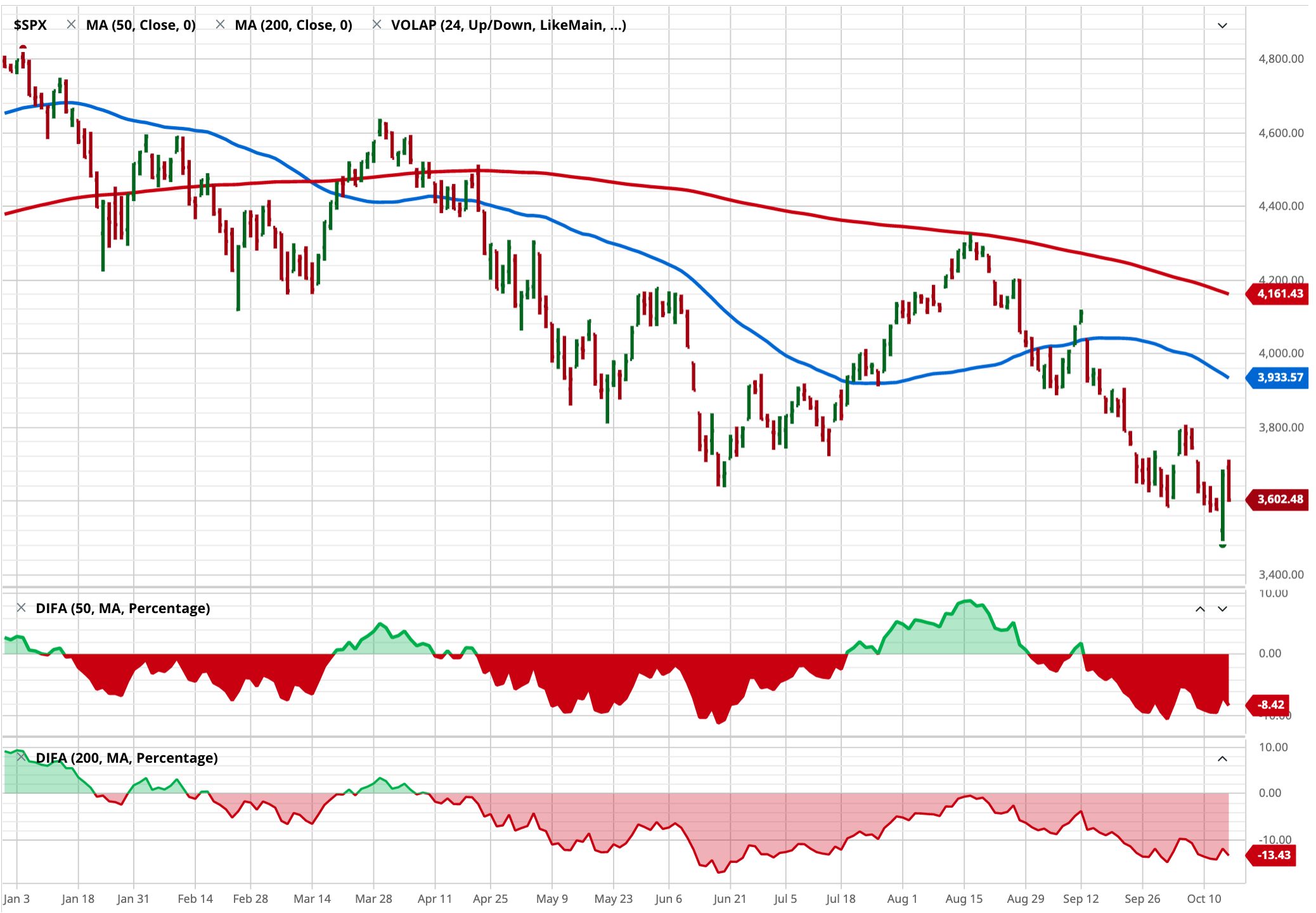Remove the DIFA 50 MA Percentage pane
Screen dimensions: 1316x913
pyautogui.click(x=21, y=608)
